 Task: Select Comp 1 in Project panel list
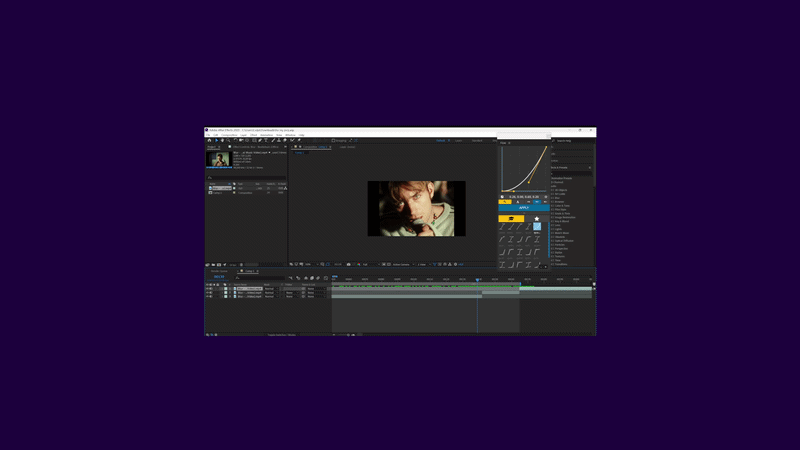(218, 192)
